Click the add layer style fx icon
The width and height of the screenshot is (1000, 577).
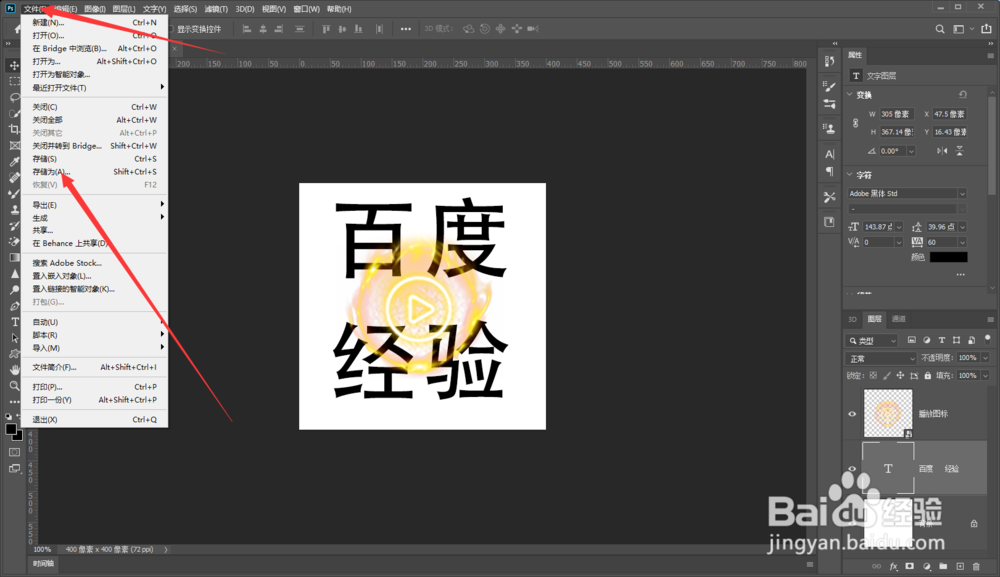893,566
